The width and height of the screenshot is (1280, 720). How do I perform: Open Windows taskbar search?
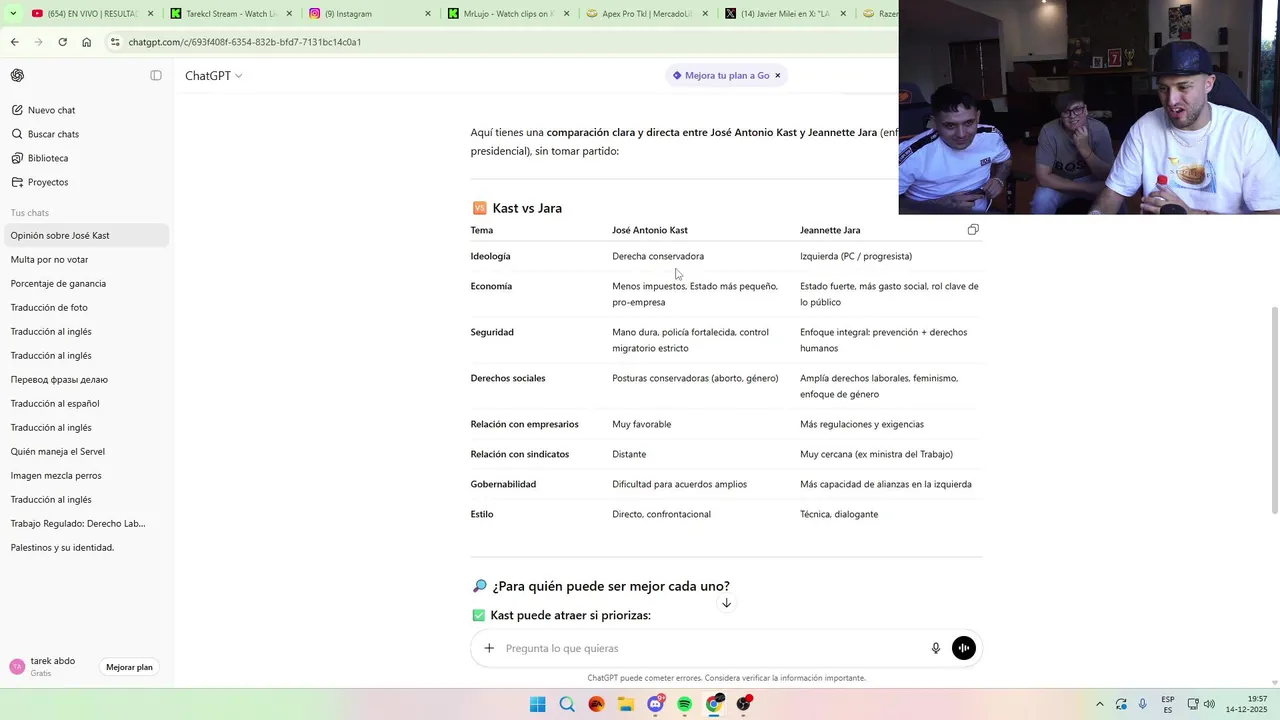point(567,704)
